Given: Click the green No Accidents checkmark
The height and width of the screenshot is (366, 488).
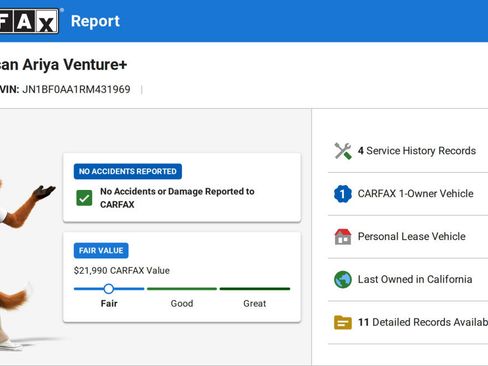Looking at the screenshot, I should pos(84,198).
